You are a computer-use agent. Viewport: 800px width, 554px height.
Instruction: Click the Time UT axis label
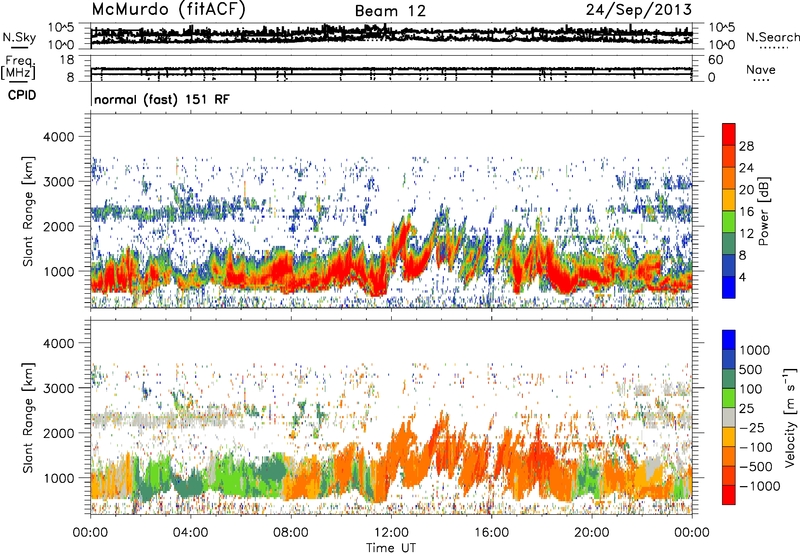[391, 548]
